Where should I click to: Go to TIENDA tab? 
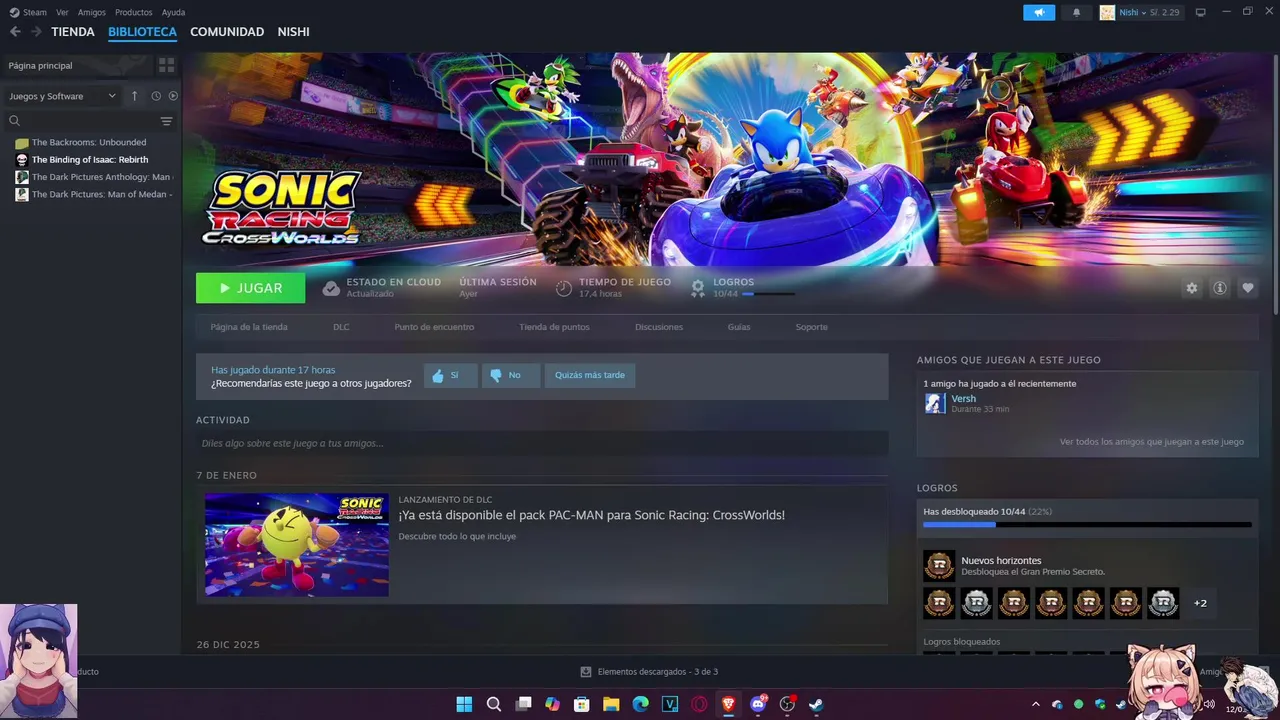[73, 32]
